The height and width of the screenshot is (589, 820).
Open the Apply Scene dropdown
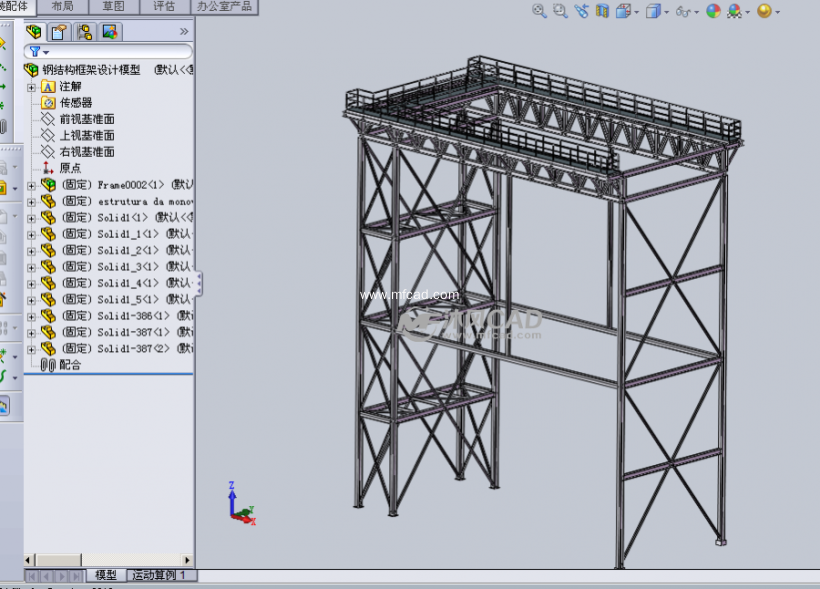click(747, 12)
